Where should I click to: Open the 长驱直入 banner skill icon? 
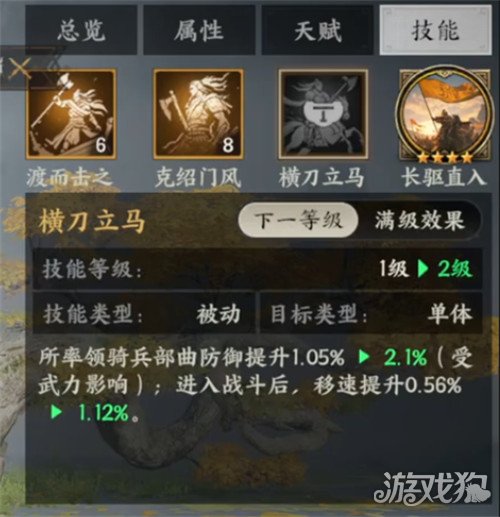(x=445, y=113)
